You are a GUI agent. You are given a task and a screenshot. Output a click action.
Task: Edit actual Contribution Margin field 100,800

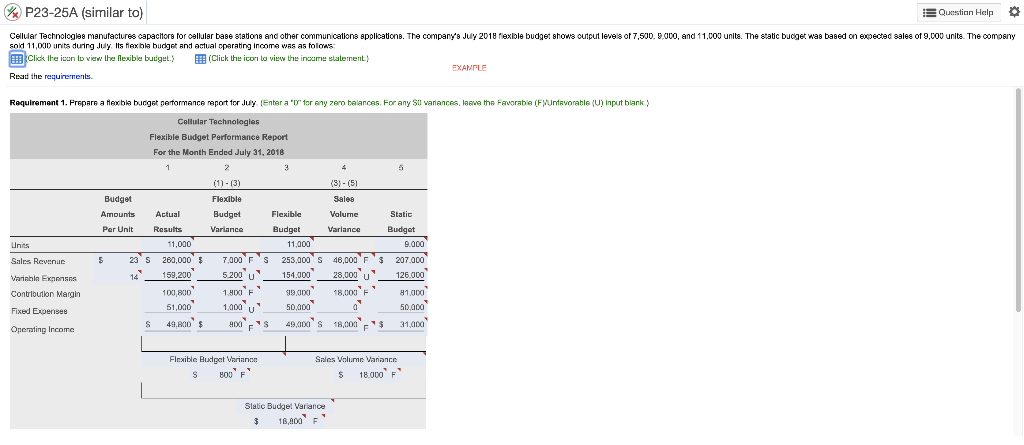(167, 293)
